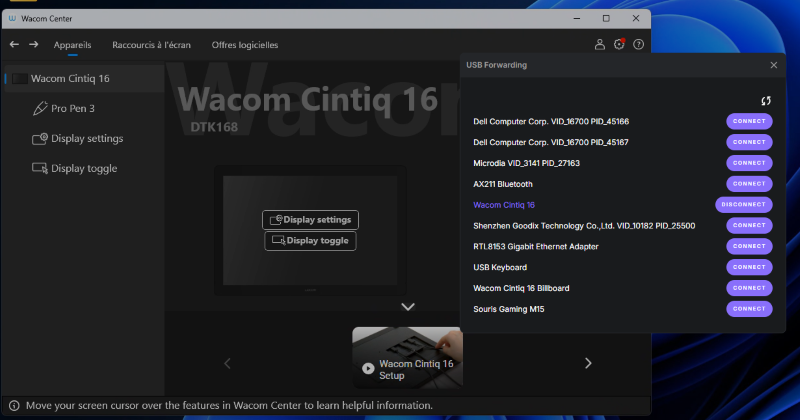The width and height of the screenshot is (800, 420).
Task: Click the USB Forwarding panel title
Action: point(496,65)
